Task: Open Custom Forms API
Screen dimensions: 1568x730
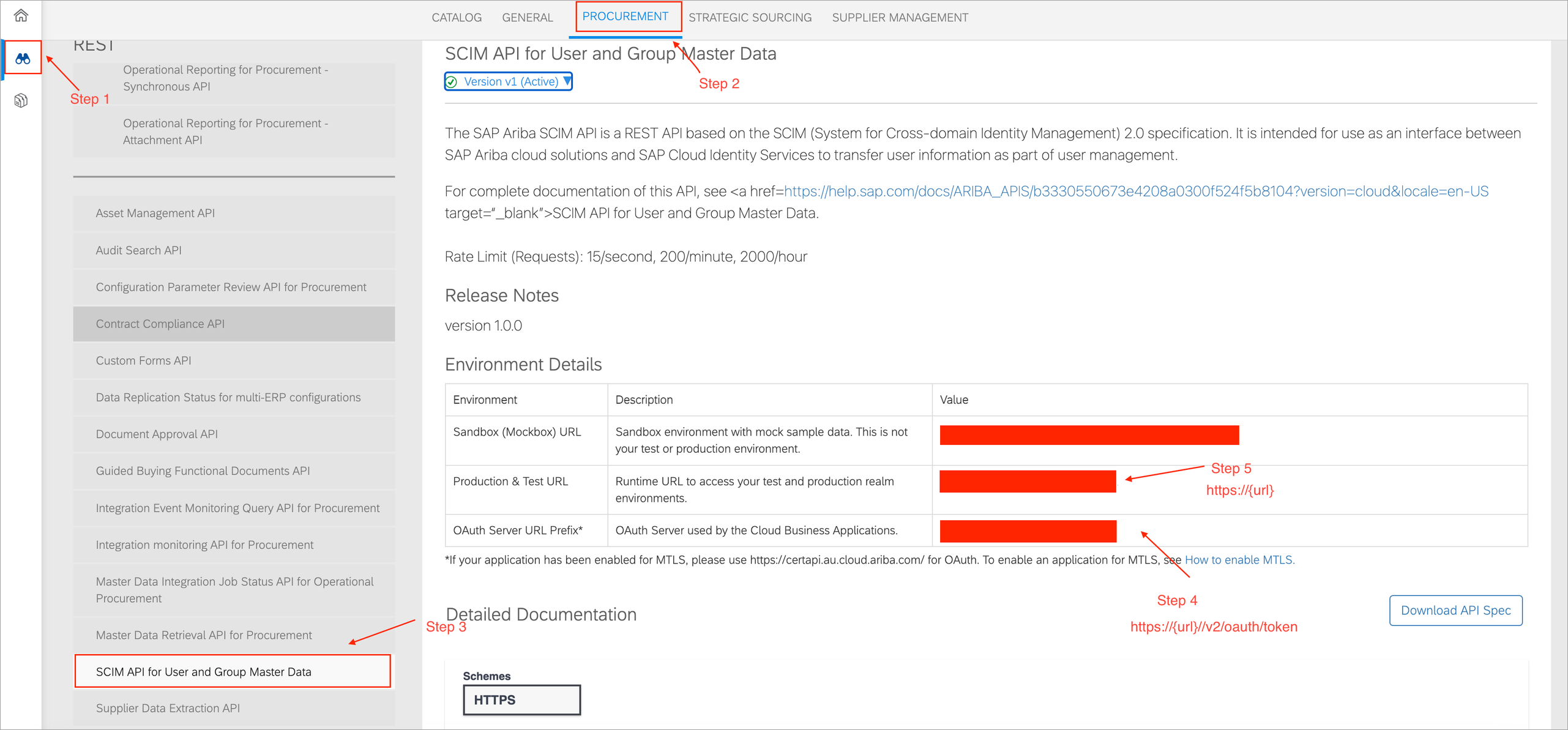Action: point(234,360)
